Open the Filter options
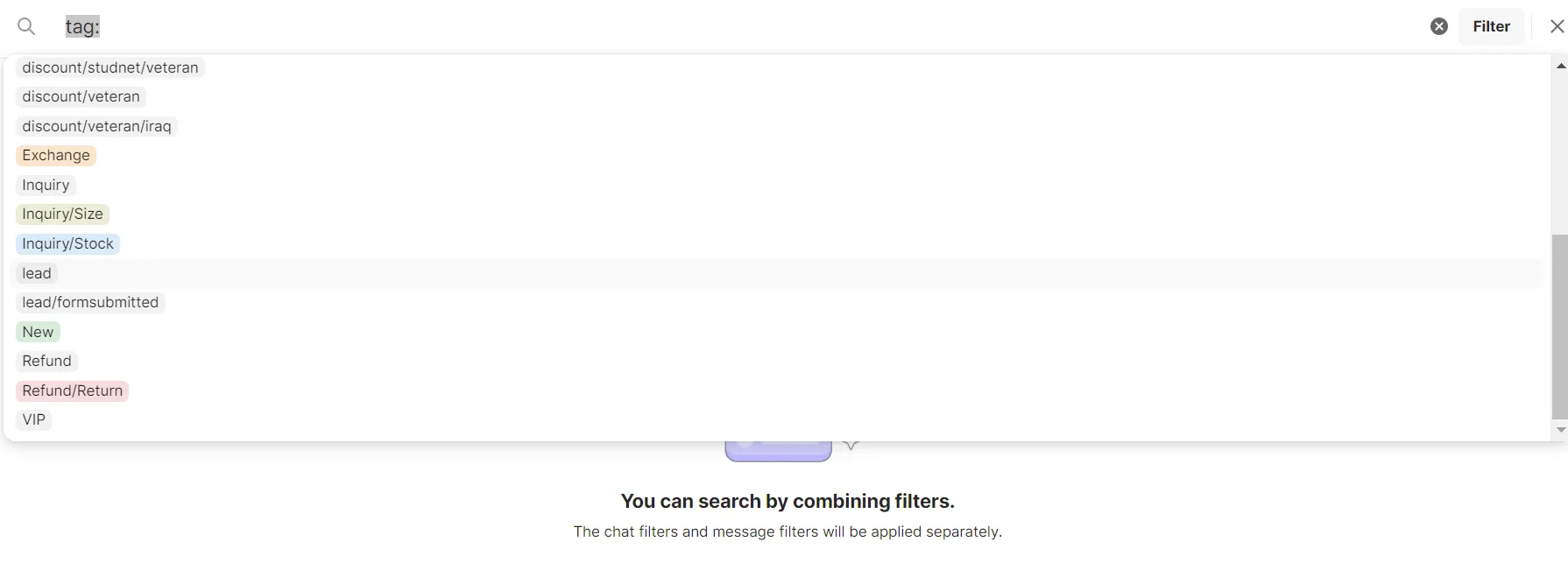This screenshot has height=563, width=1568. pyautogui.click(x=1491, y=26)
